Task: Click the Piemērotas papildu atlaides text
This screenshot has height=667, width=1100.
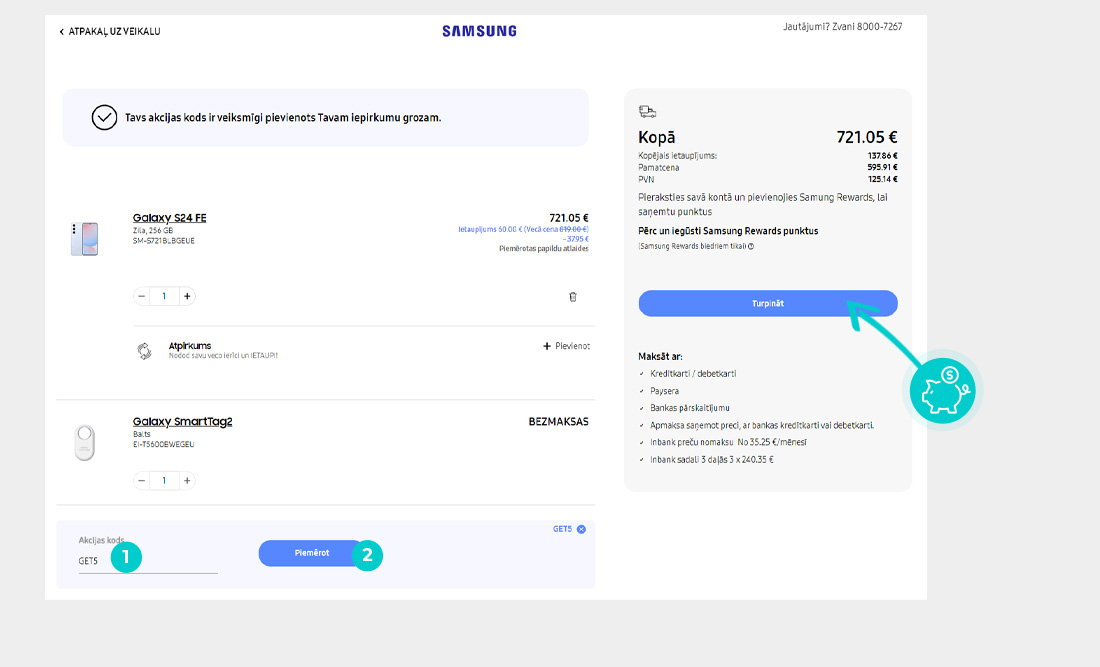Action: pyautogui.click(x=544, y=249)
